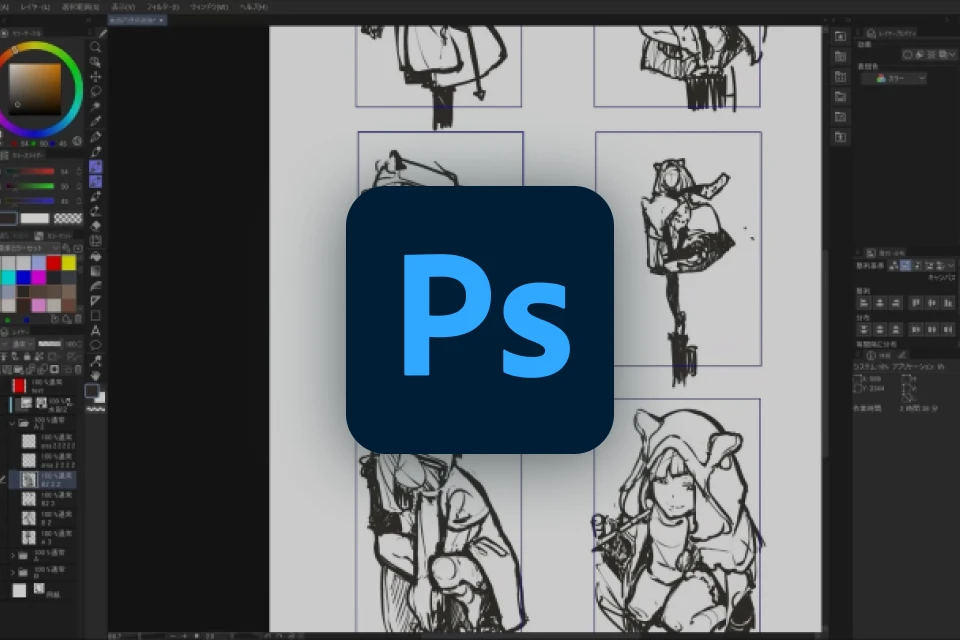This screenshot has height=640, width=960.
Task: Select the Pen tool below the eyedropper
Action: point(96,136)
